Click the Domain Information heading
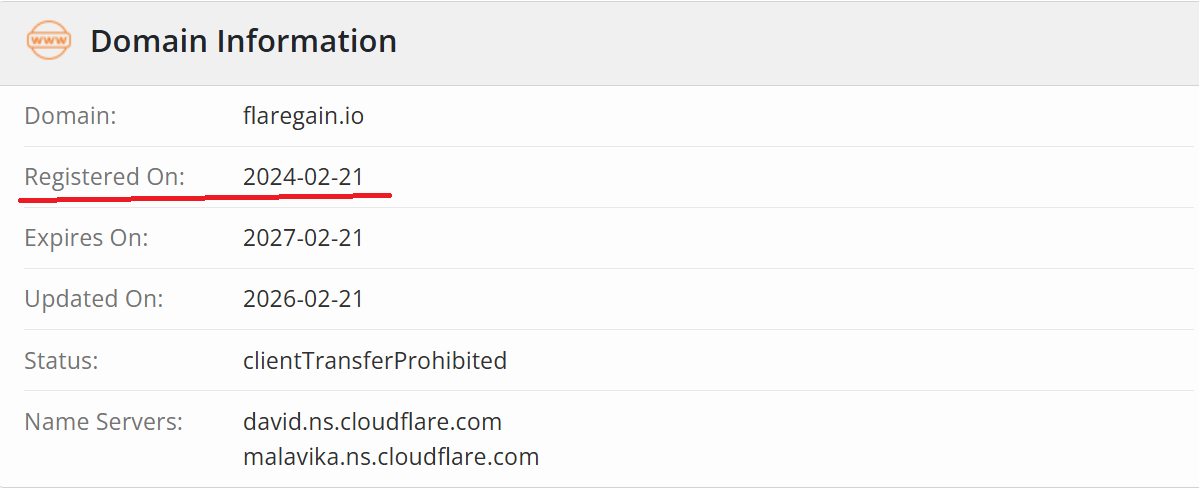The width and height of the screenshot is (1199, 492). (243, 41)
